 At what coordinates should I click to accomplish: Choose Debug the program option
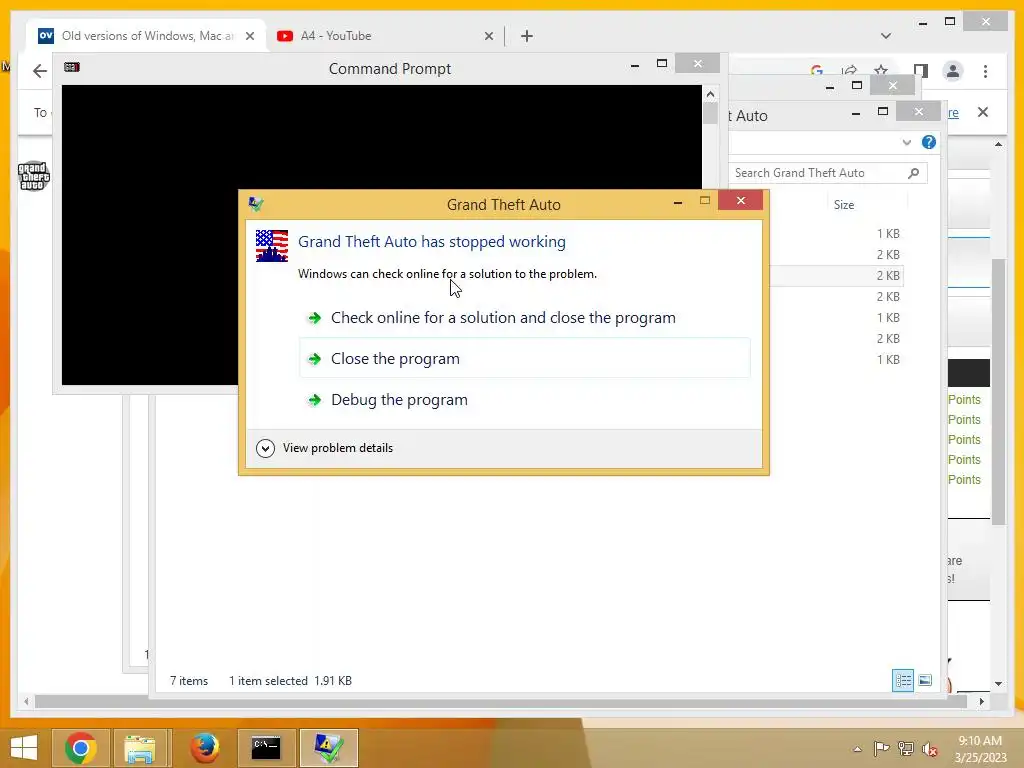tap(524, 400)
